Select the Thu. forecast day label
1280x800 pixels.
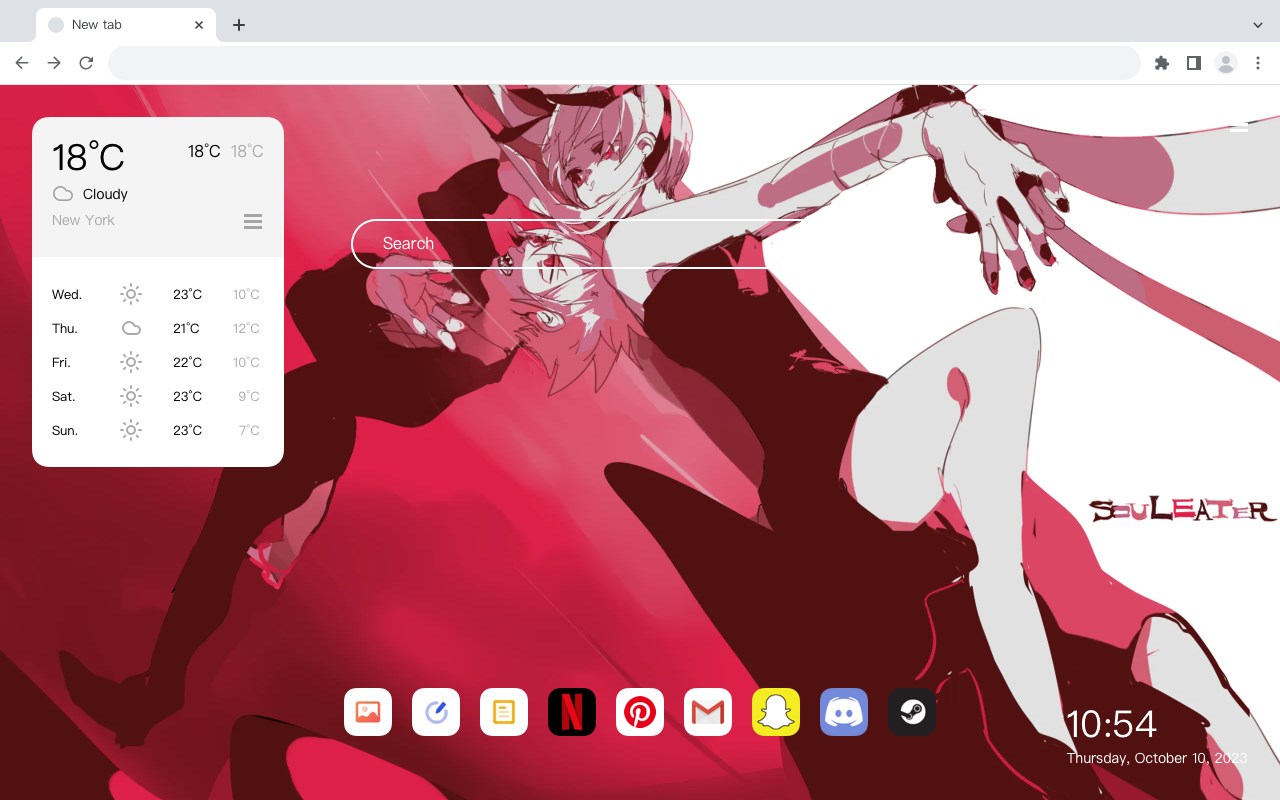[65, 328]
